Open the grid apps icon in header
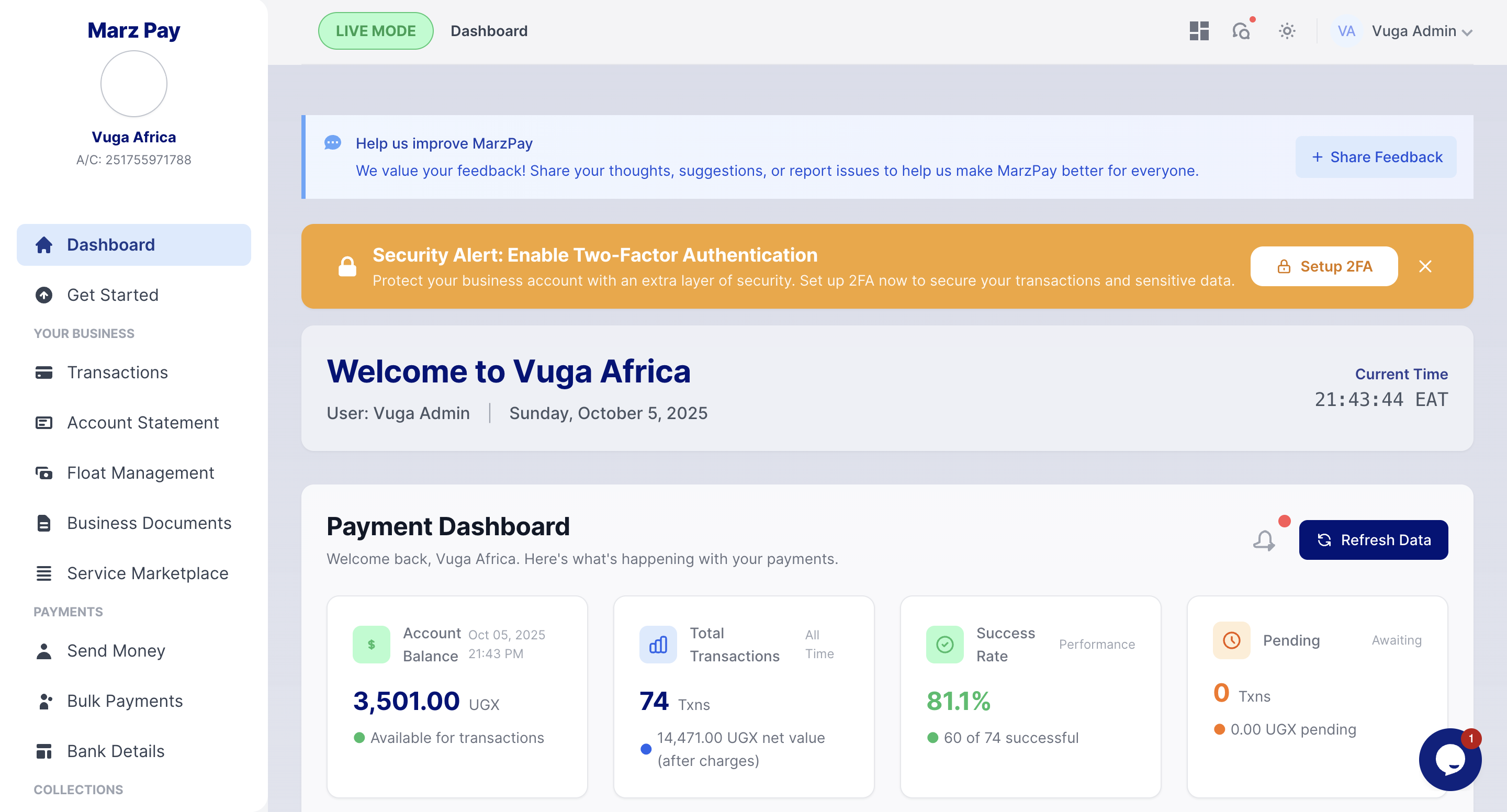 [1199, 31]
